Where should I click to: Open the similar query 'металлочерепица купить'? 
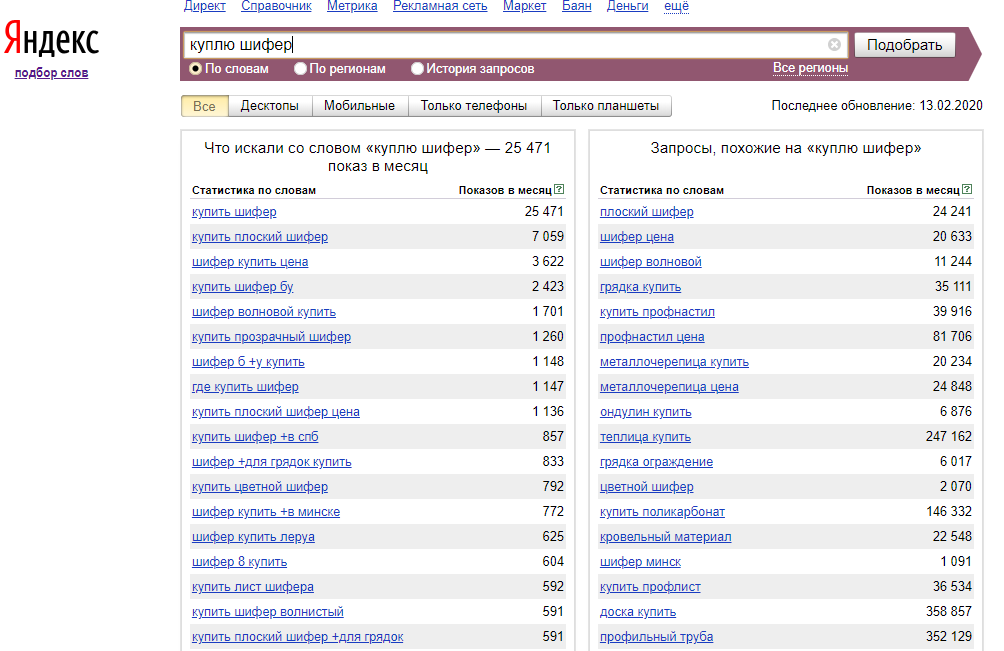(674, 362)
